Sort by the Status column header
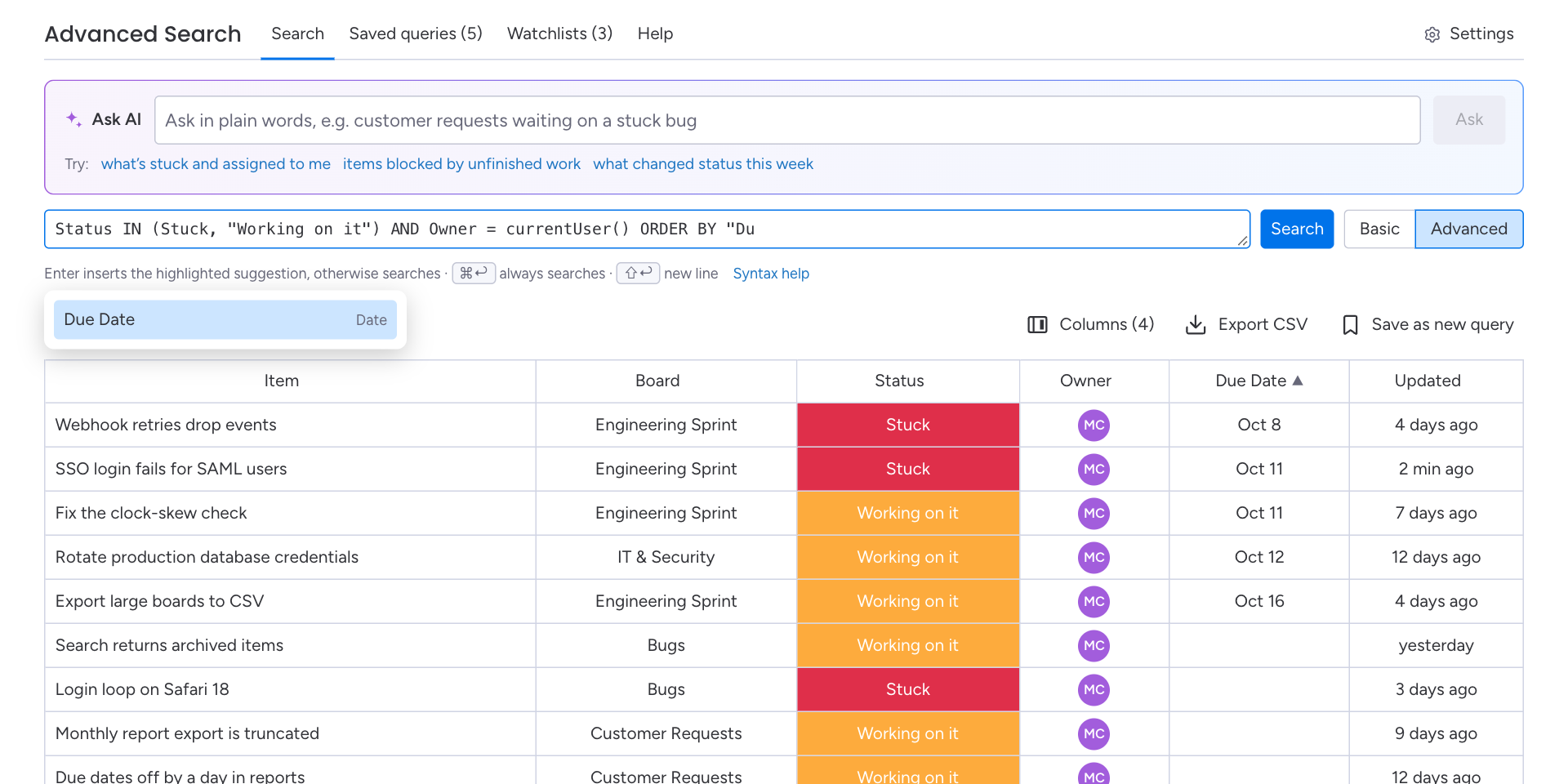 pos(899,381)
